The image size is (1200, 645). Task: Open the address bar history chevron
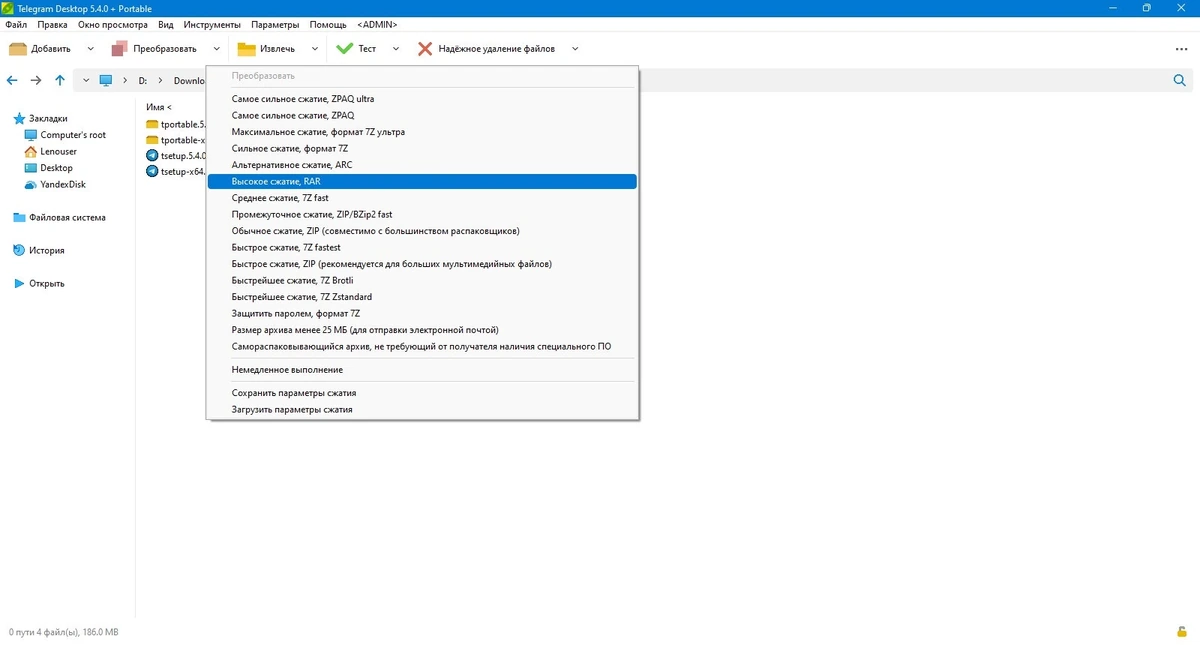(x=85, y=80)
